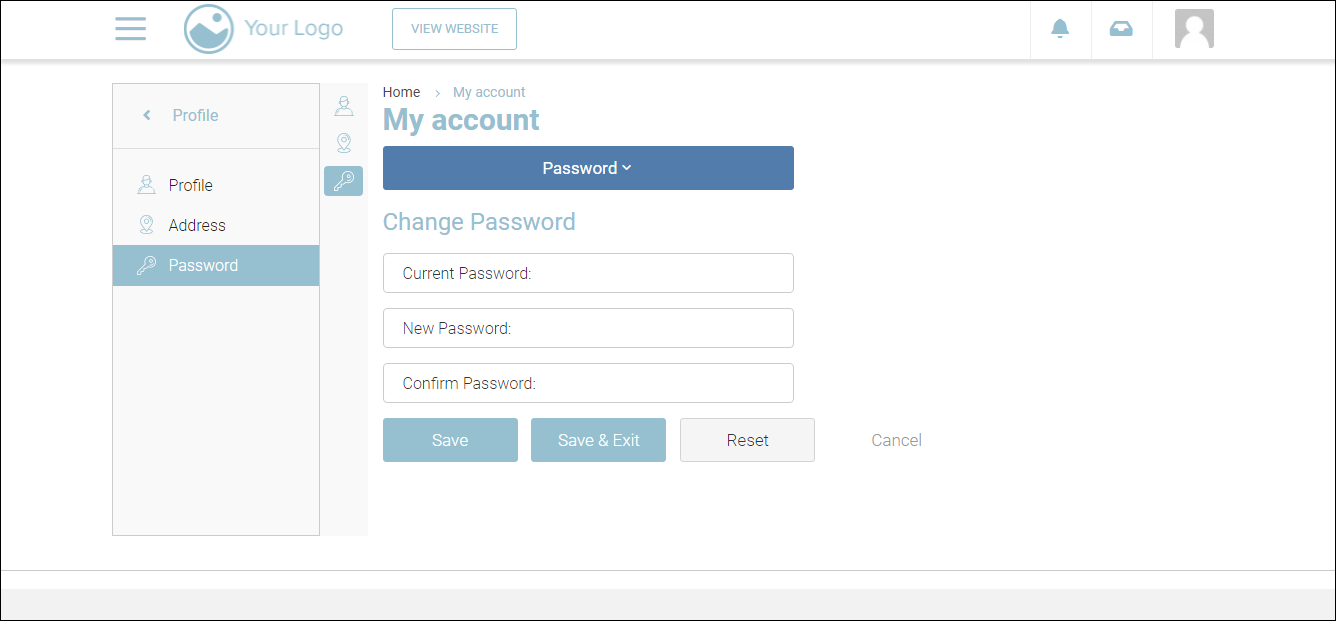Screen dimensions: 1336x621
Task: Select Password in the sidebar menu
Action: [x=203, y=265]
